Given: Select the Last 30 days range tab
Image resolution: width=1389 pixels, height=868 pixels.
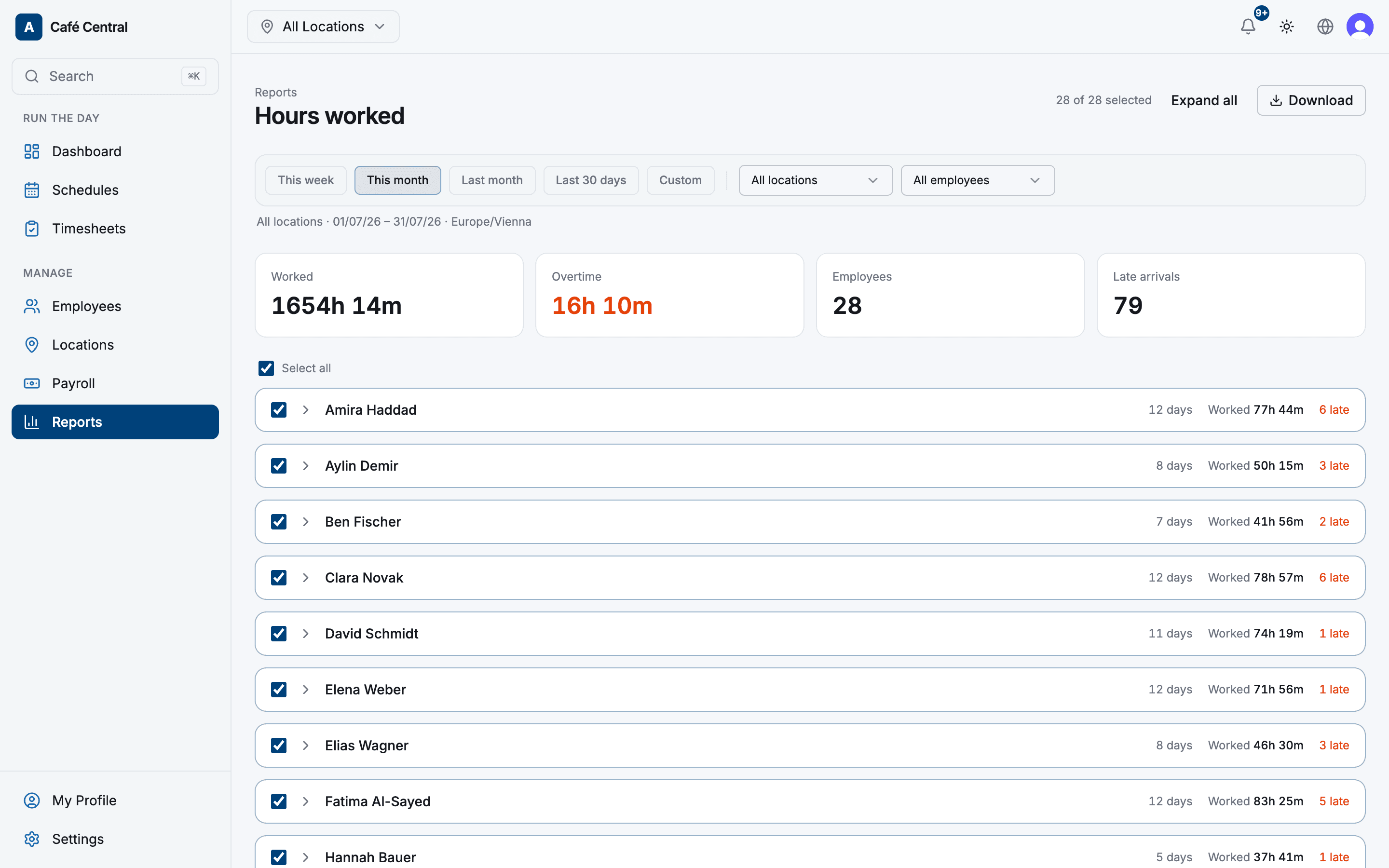Looking at the screenshot, I should click(591, 180).
